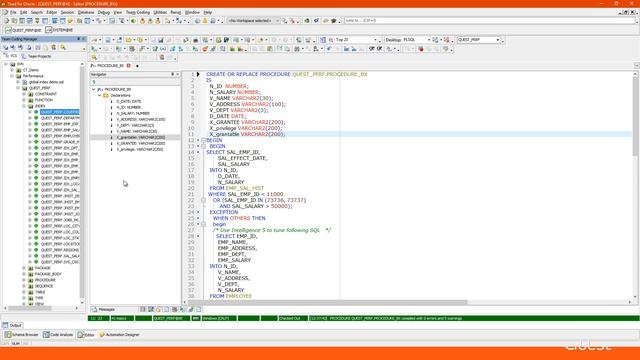Image resolution: width=640 pixels, height=360 pixels.
Task: Pin the Navigator panel
Action: [x=173, y=74]
